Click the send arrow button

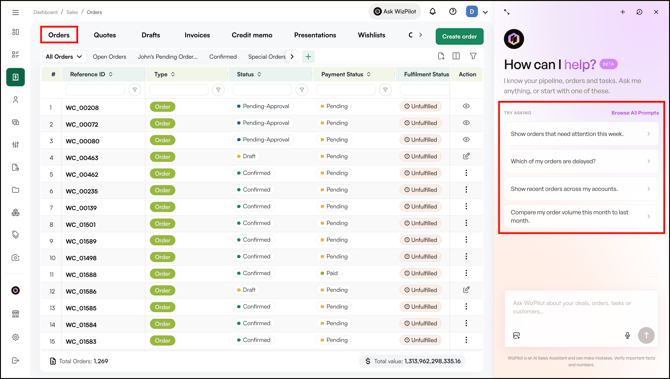coord(646,335)
